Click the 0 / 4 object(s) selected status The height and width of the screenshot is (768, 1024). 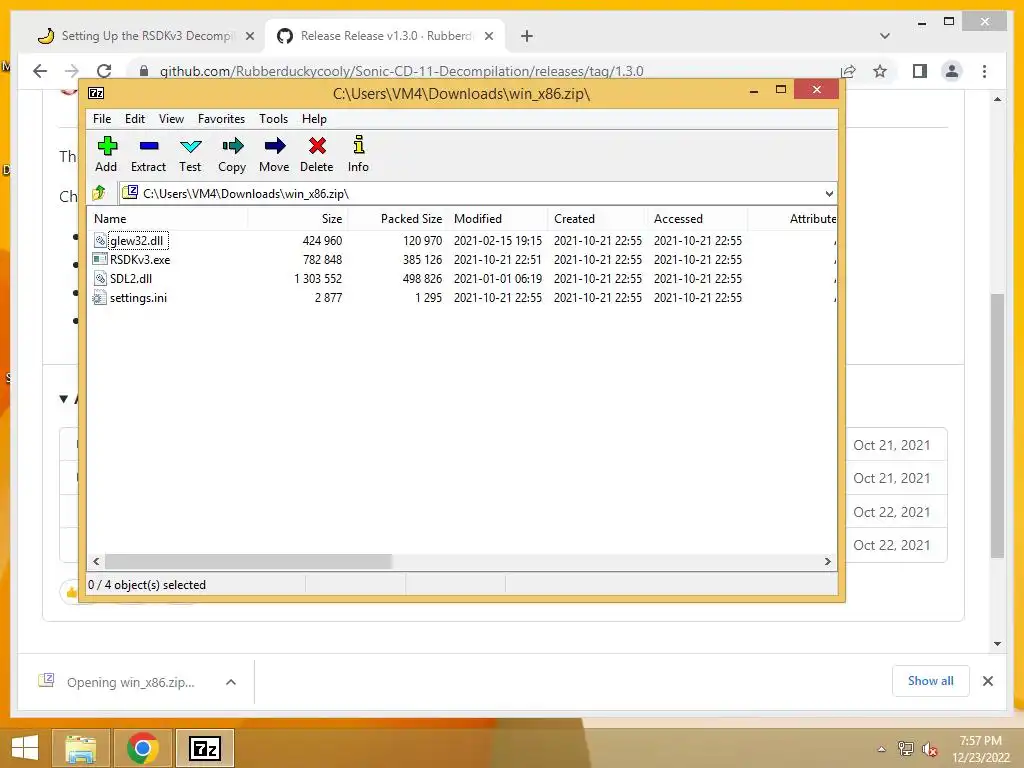147,584
